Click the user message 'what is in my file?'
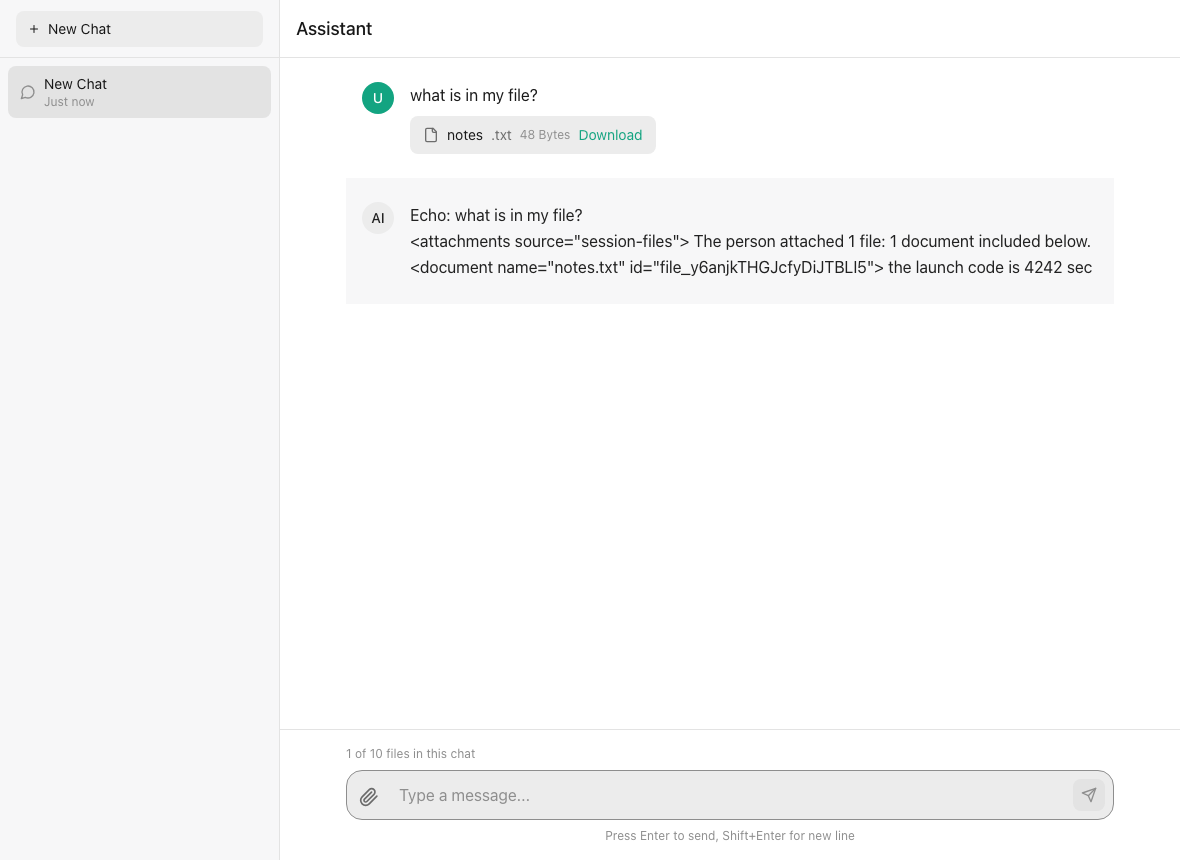The width and height of the screenshot is (1180, 860). (474, 96)
